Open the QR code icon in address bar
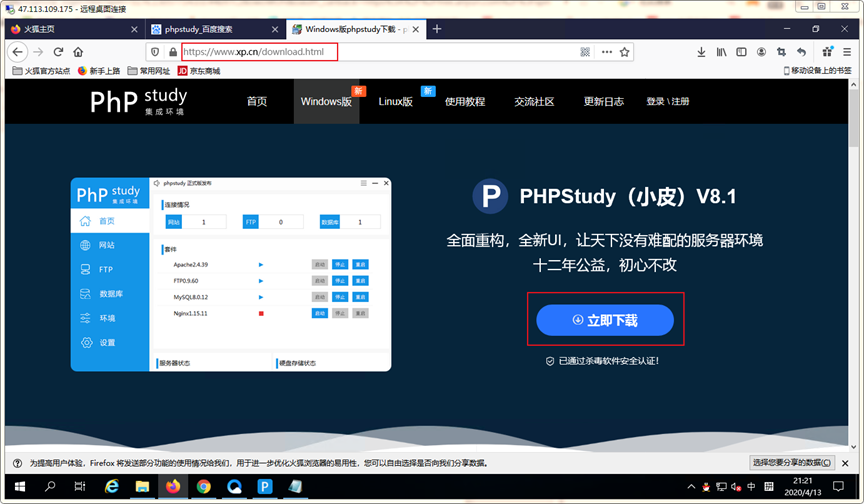The width and height of the screenshot is (864, 504). [585, 52]
